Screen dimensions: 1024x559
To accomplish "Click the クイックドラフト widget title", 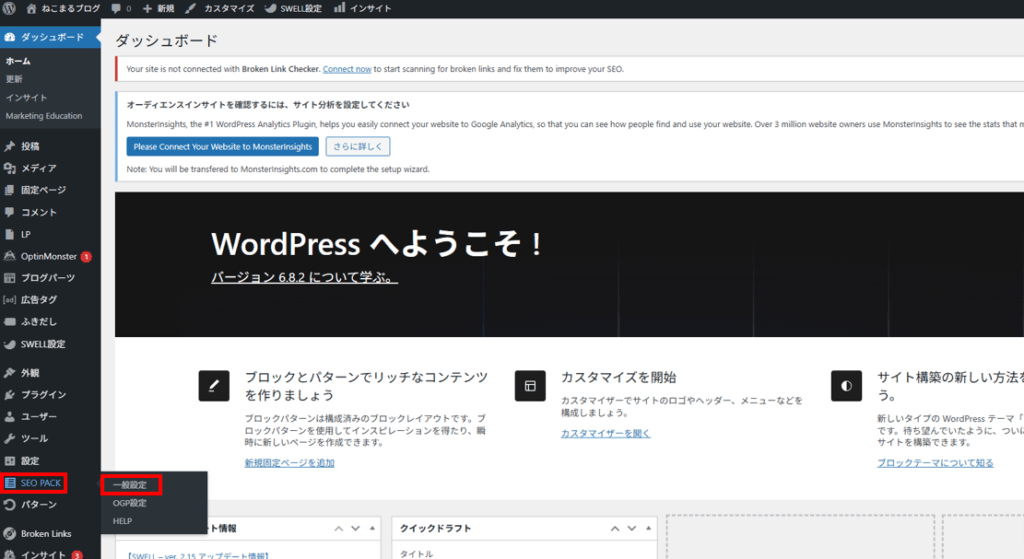I will [435, 528].
